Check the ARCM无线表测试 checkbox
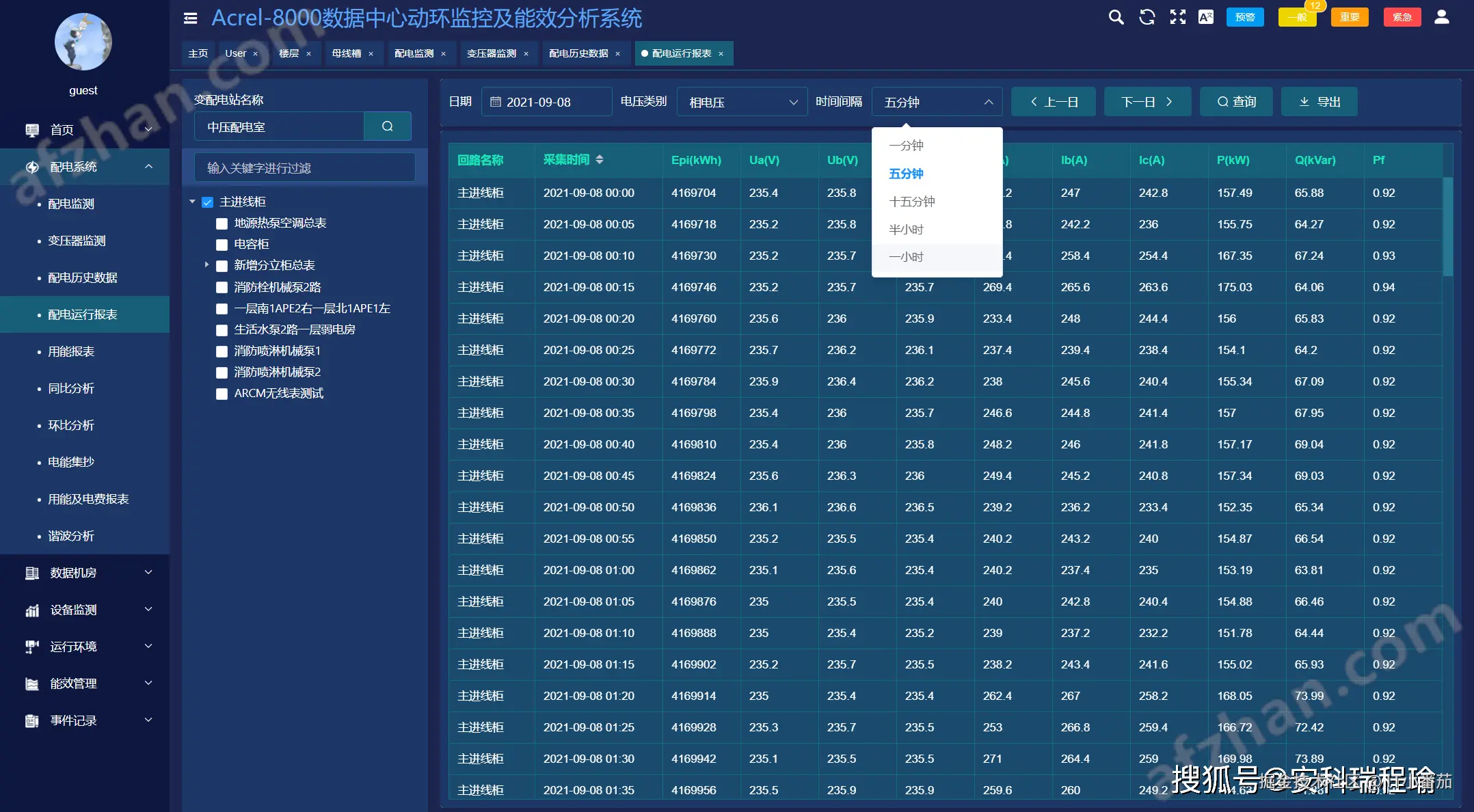The image size is (1474, 812). 222,394
